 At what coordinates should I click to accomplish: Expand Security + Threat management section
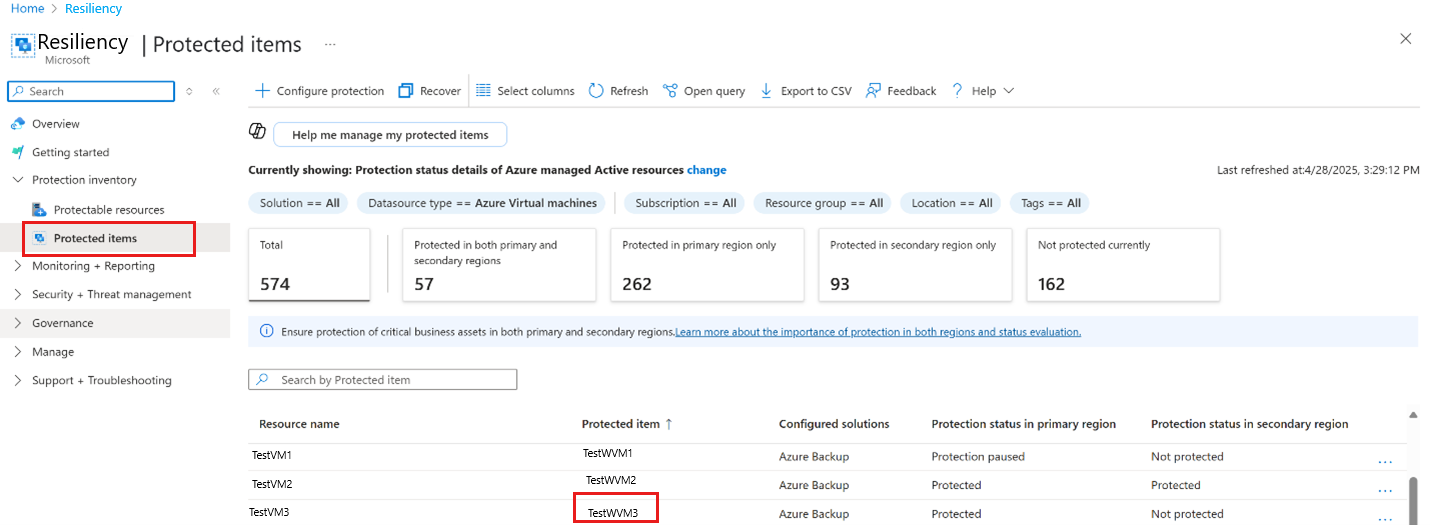[x=18, y=294]
